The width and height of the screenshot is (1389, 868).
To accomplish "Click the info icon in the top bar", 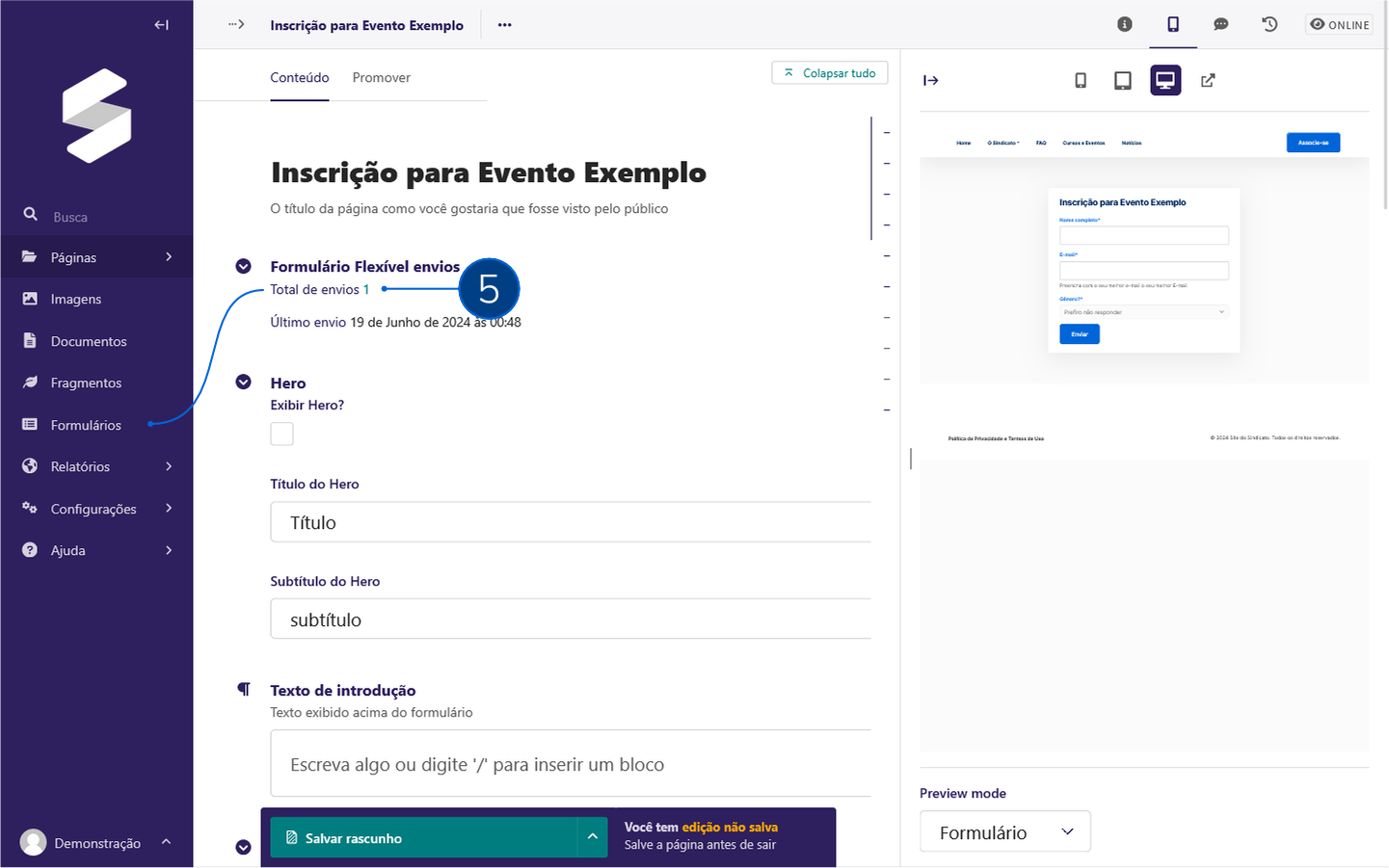I will pos(1124,24).
